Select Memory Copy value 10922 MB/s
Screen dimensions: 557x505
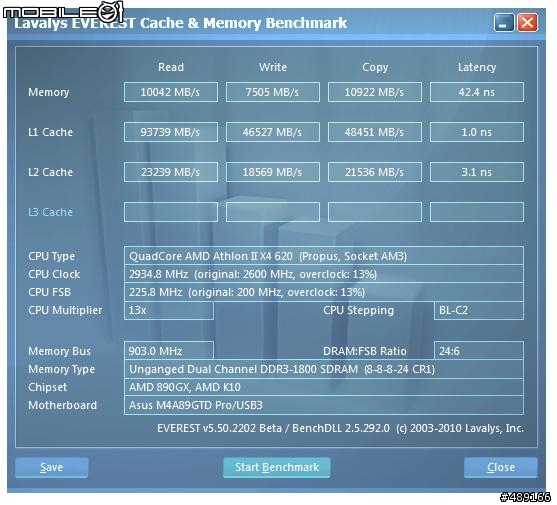click(x=375, y=92)
